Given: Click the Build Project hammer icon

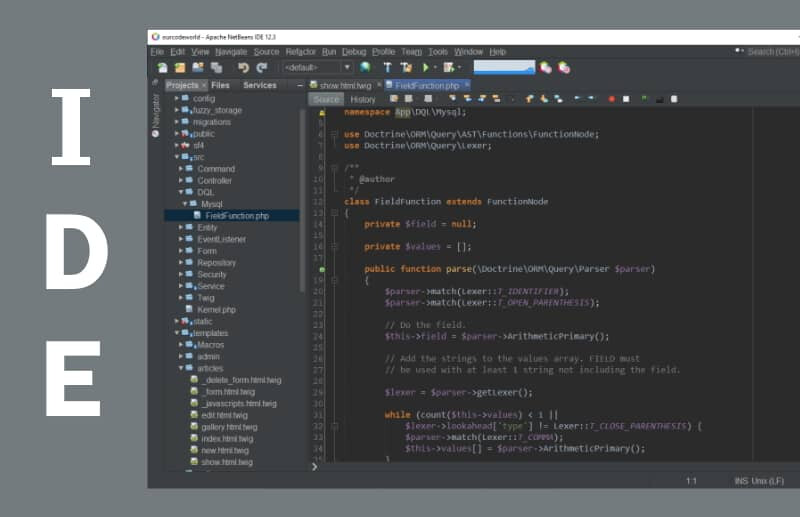Looking at the screenshot, I should click(388, 68).
